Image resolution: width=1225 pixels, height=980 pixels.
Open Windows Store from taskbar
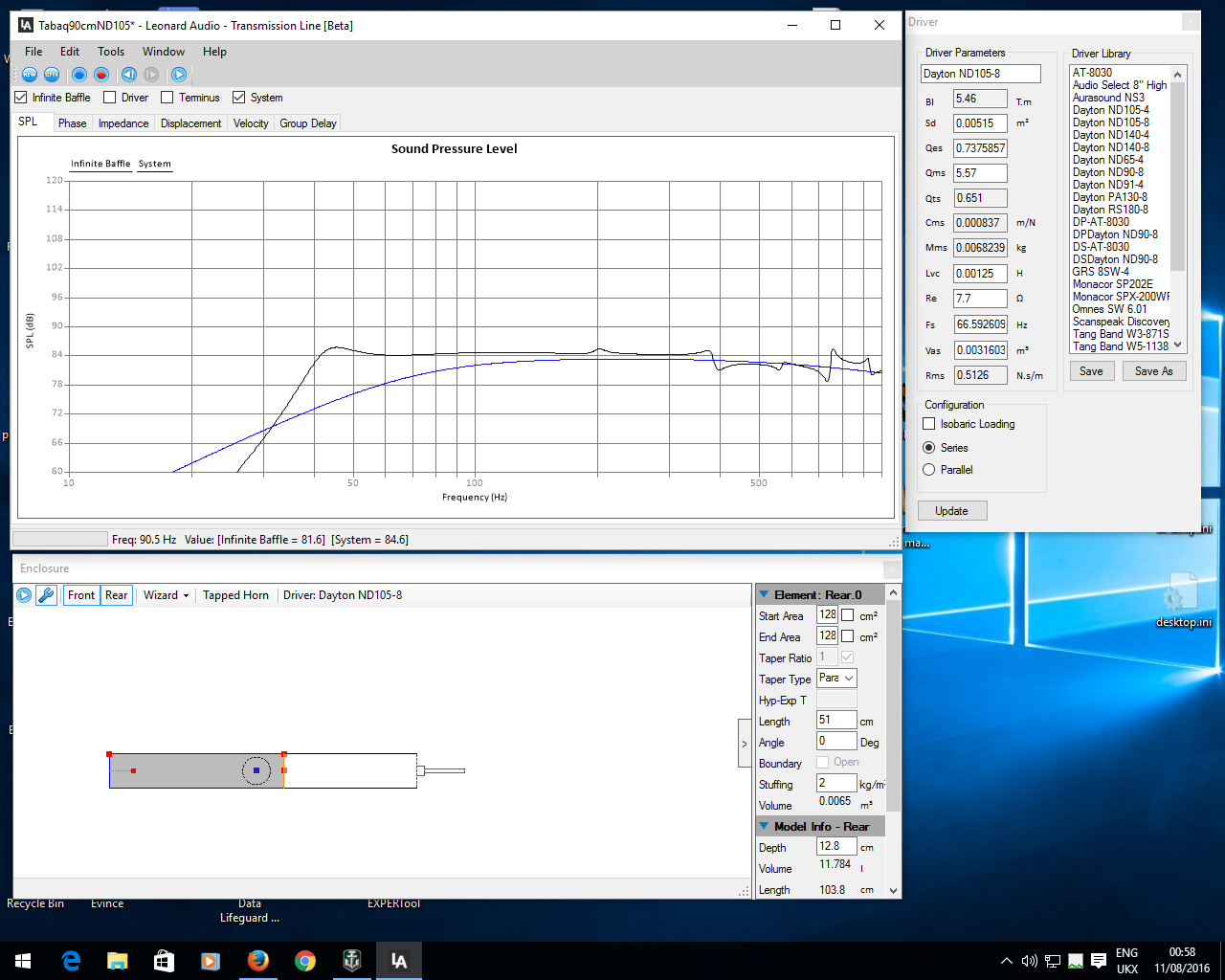pyautogui.click(x=165, y=961)
